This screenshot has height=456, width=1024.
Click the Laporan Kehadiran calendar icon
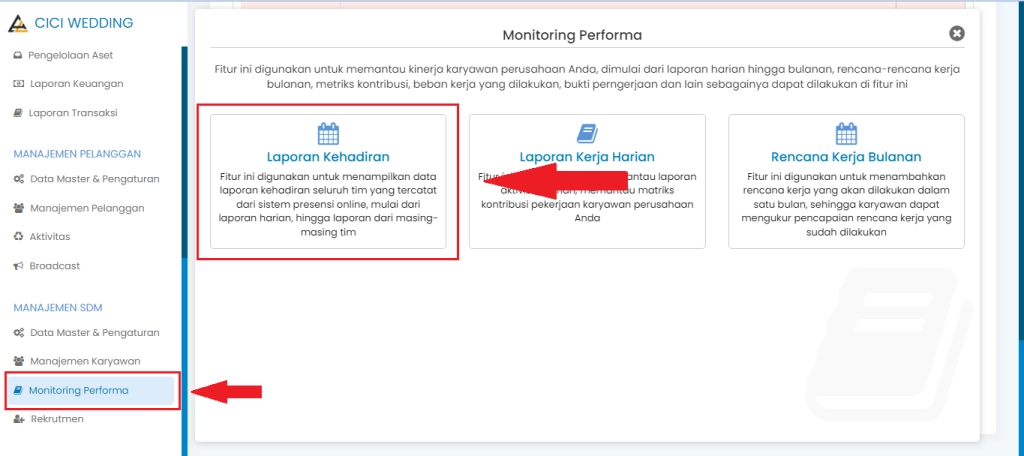[x=328, y=134]
